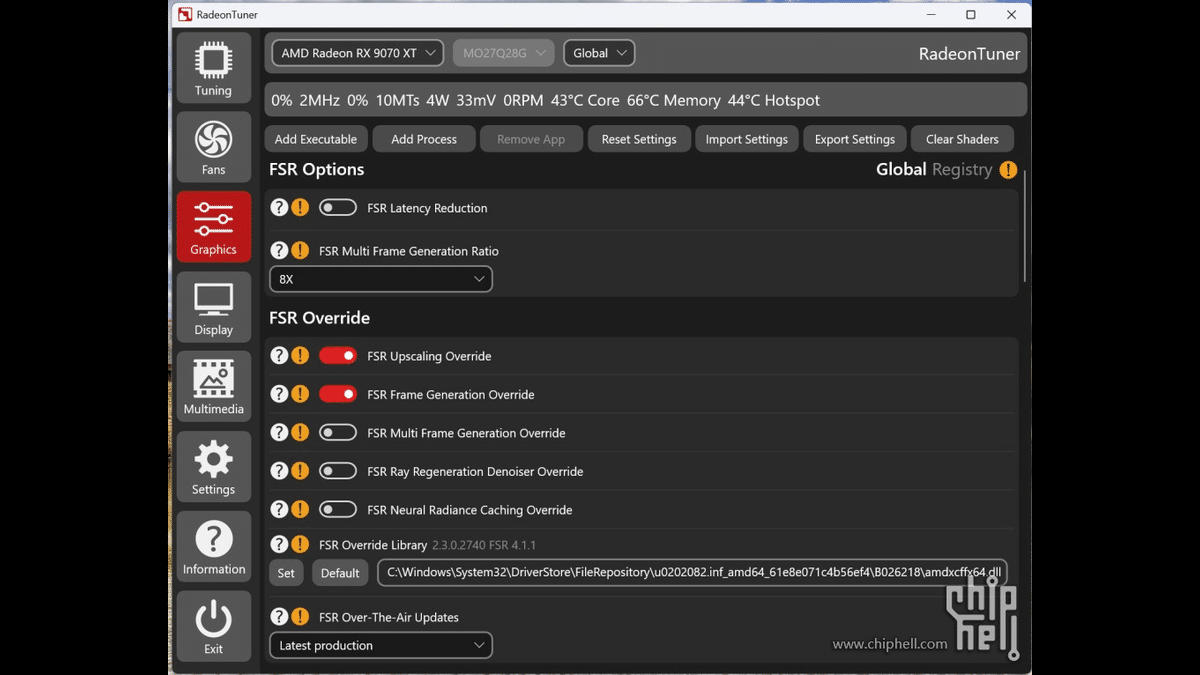Click the Clear Shaders button

pos(962,139)
